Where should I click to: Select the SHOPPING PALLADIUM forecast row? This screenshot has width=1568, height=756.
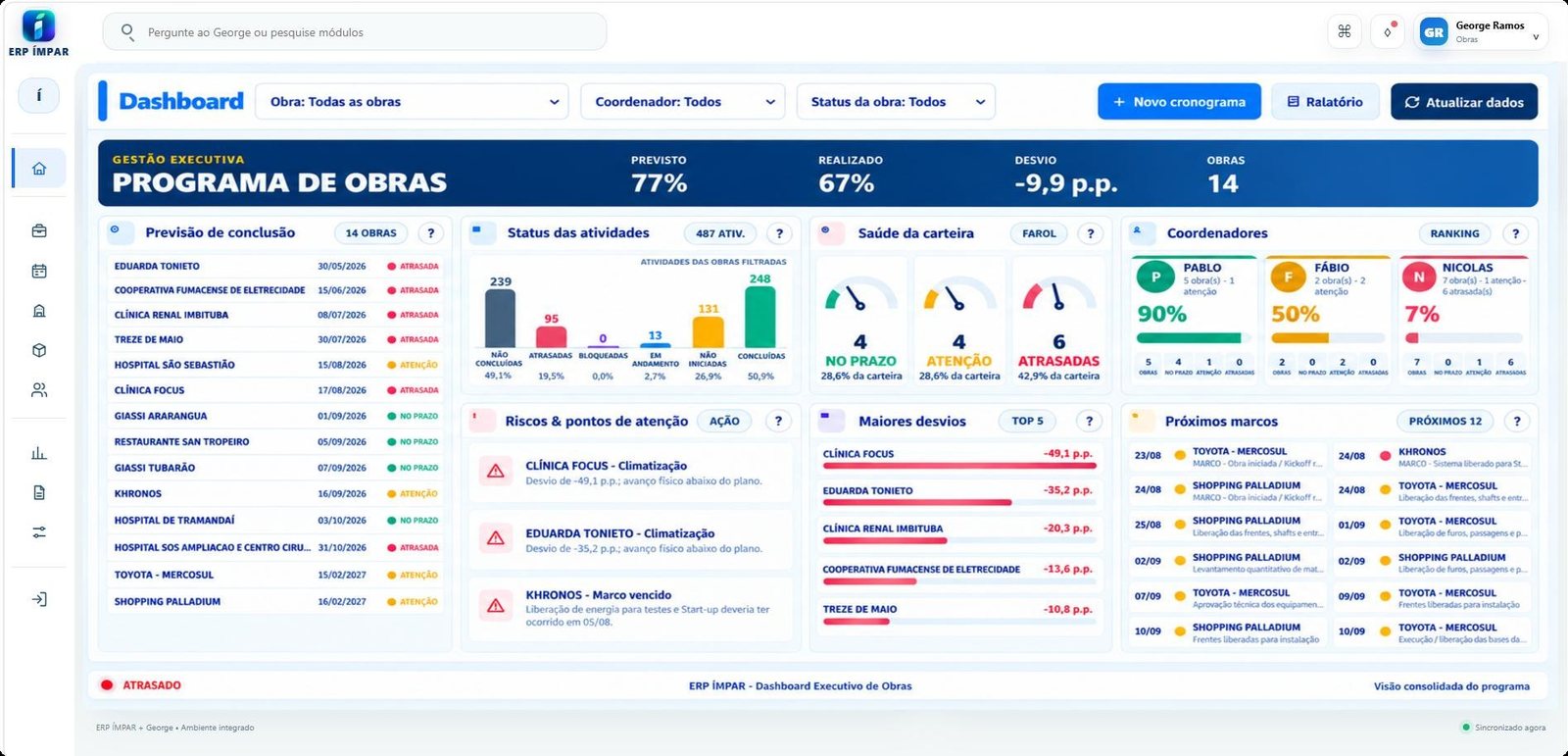(x=275, y=602)
